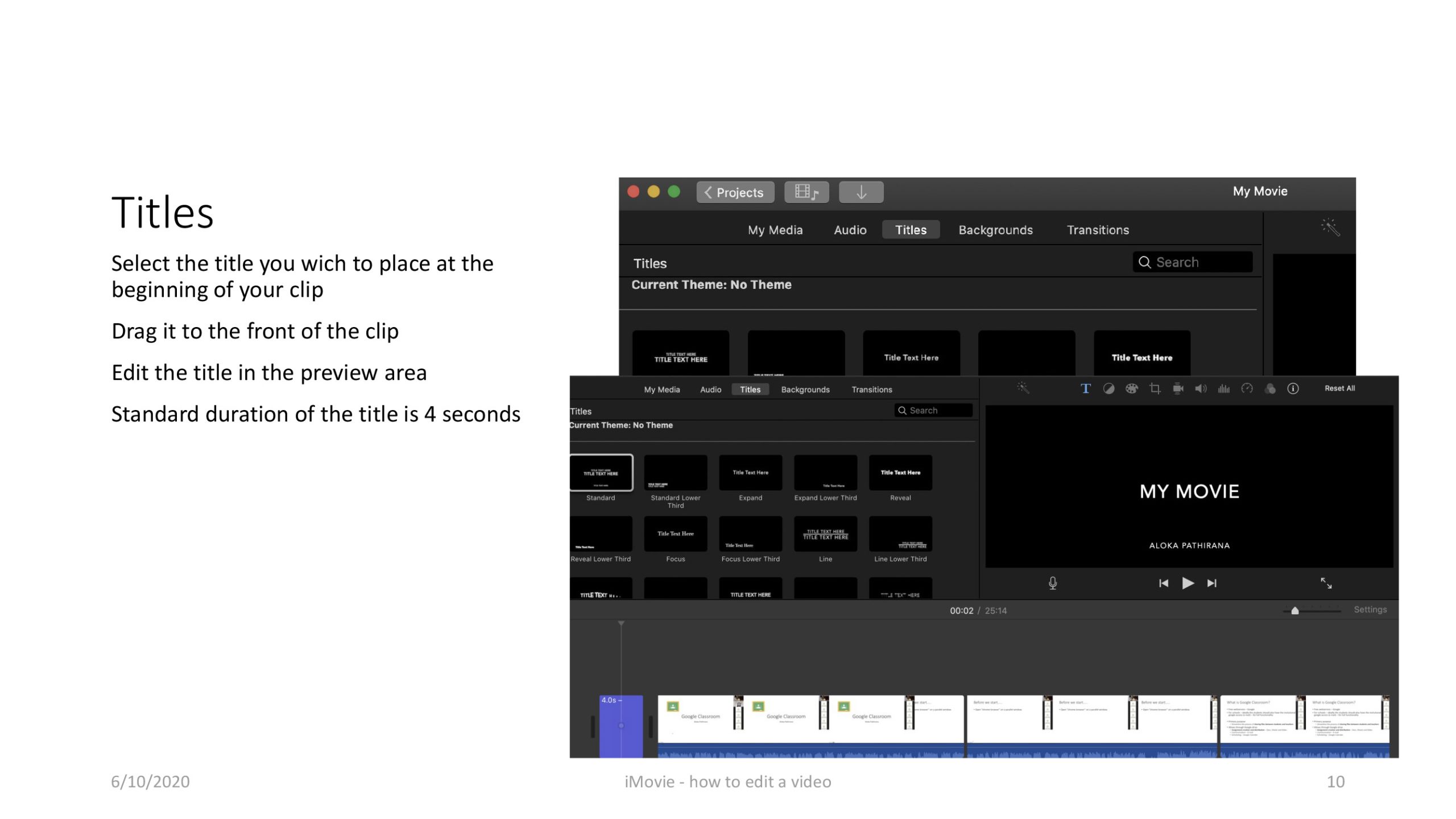Select the Title text tool icon
The width and height of the screenshot is (1456, 819).
[1085, 388]
